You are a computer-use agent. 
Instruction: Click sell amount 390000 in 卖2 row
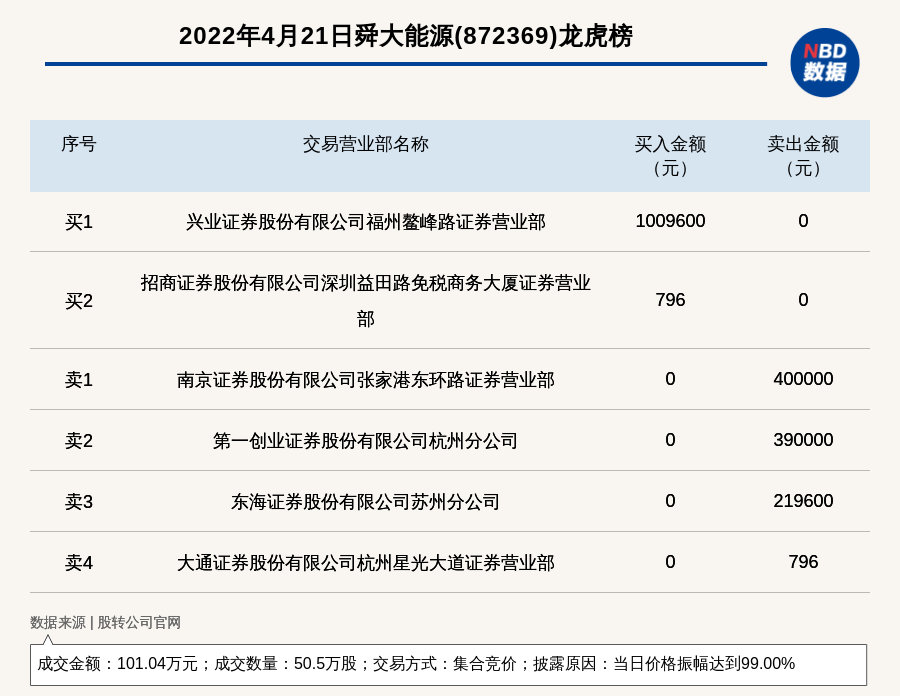[803, 440]
